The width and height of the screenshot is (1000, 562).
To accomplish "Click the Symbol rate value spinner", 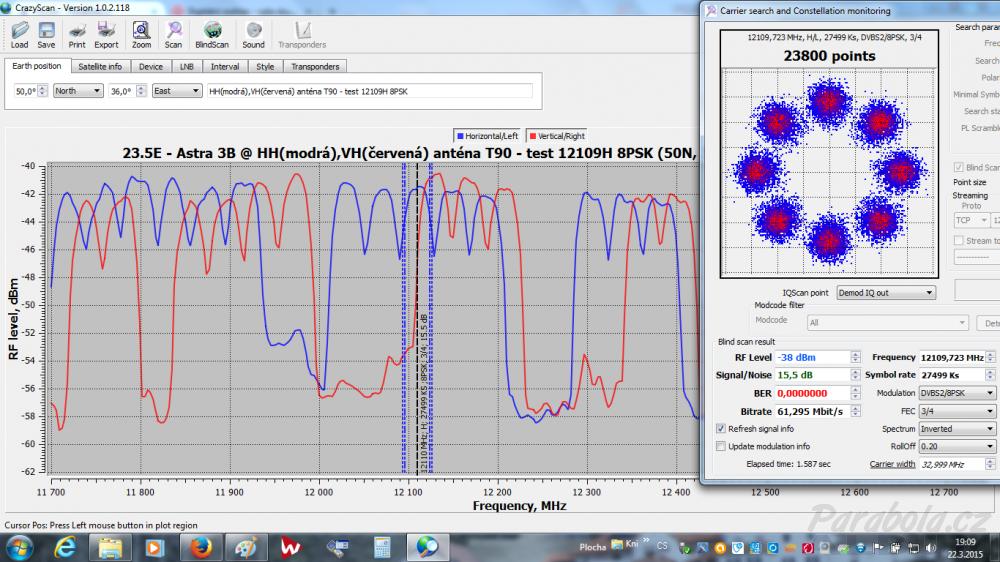I will [x=990, y=375].
